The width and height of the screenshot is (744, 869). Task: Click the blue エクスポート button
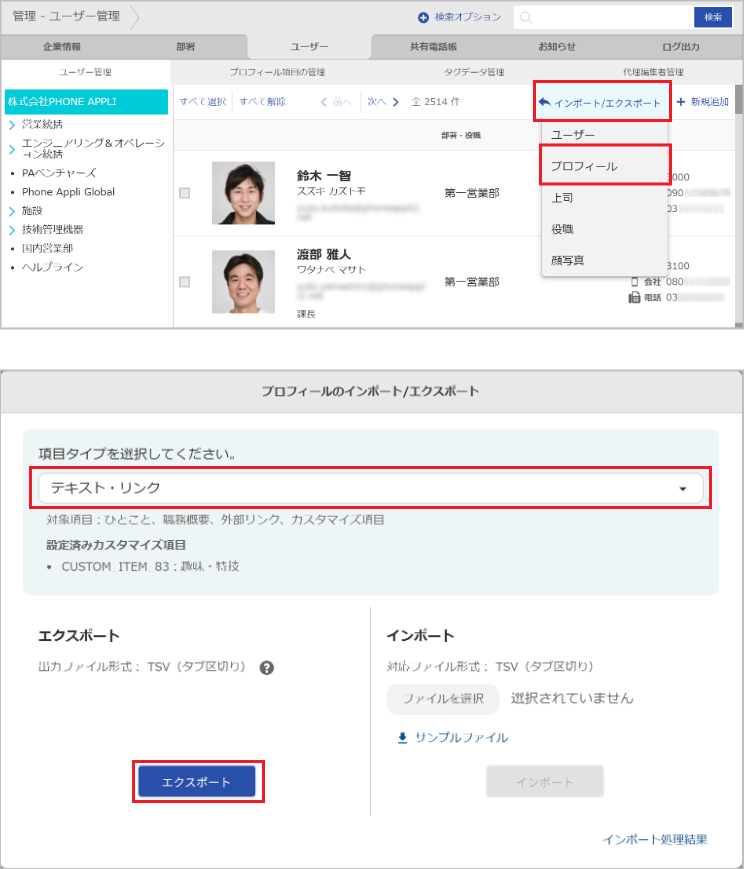click(x=197, y=782)
